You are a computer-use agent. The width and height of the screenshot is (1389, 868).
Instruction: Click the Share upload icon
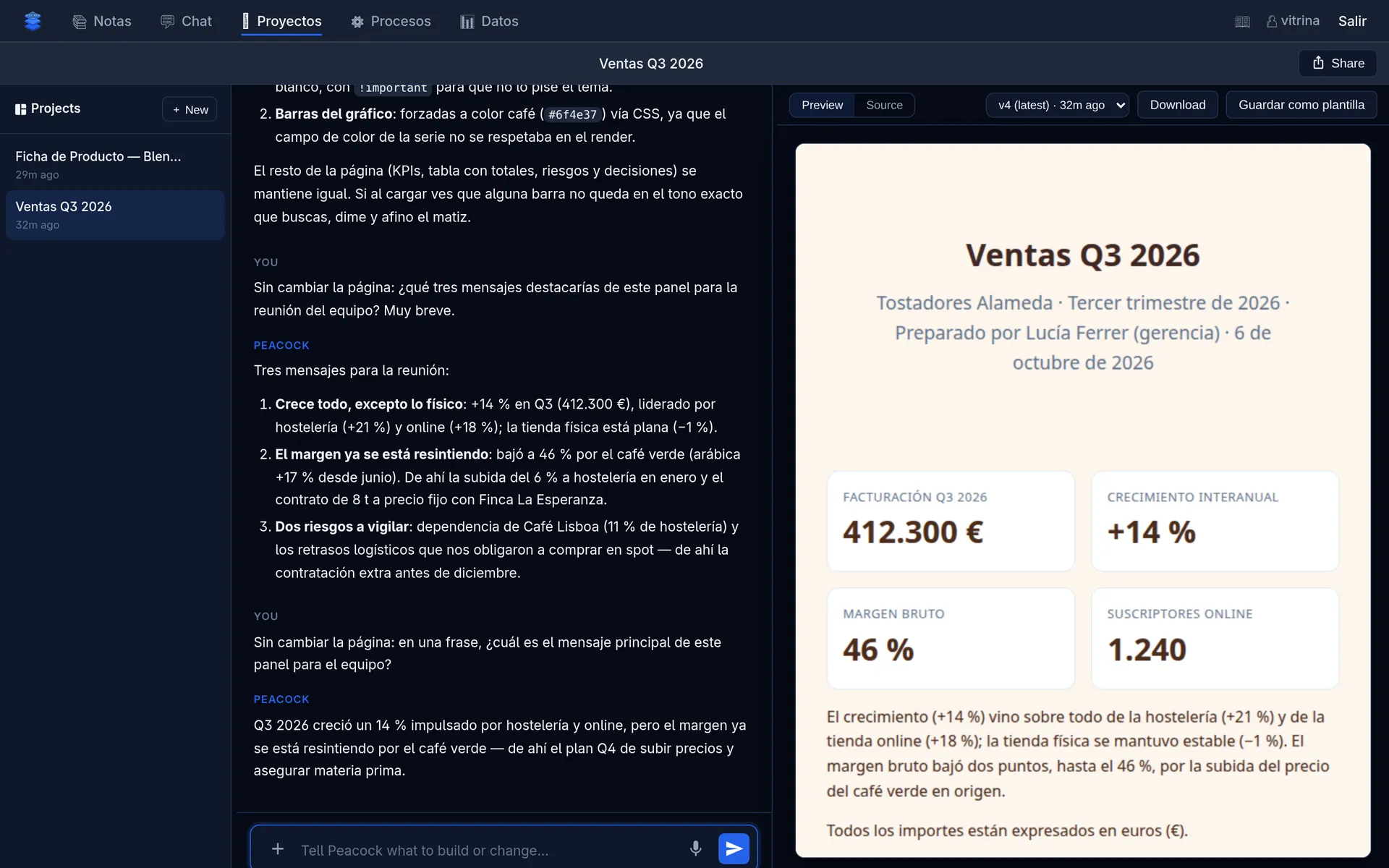point(1318,63)
